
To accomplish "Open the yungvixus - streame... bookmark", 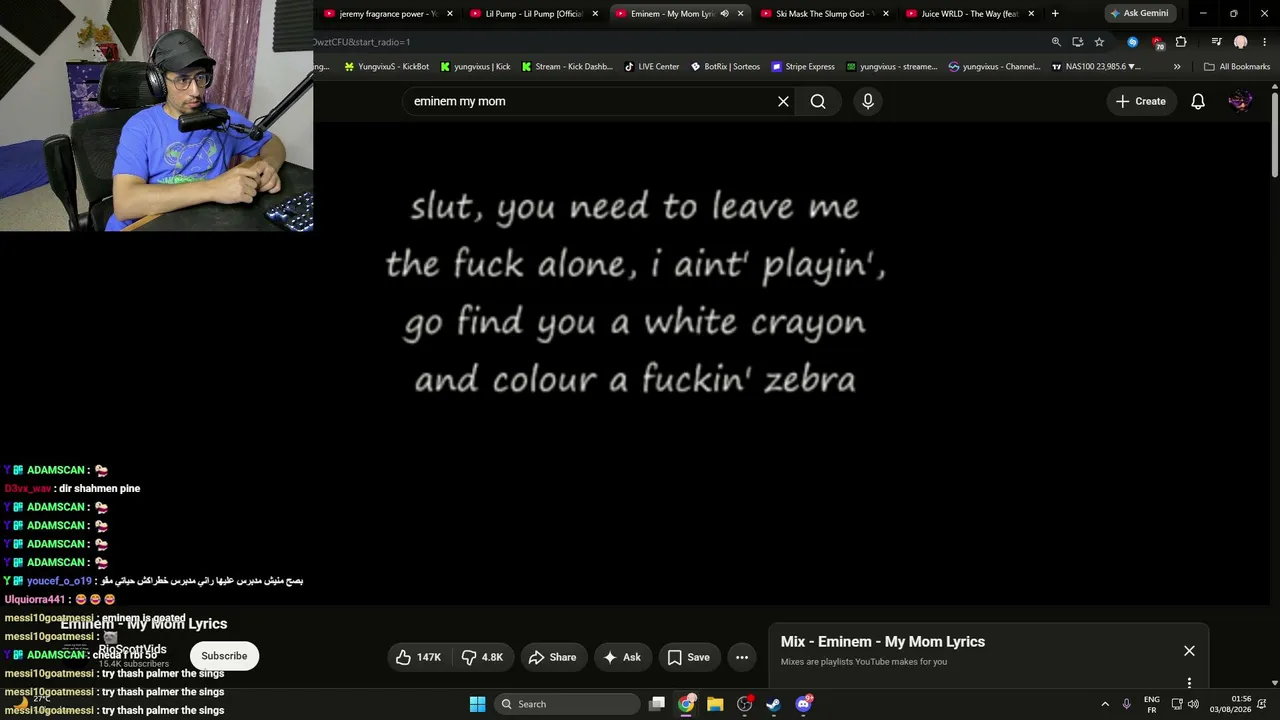I will 892,67.
